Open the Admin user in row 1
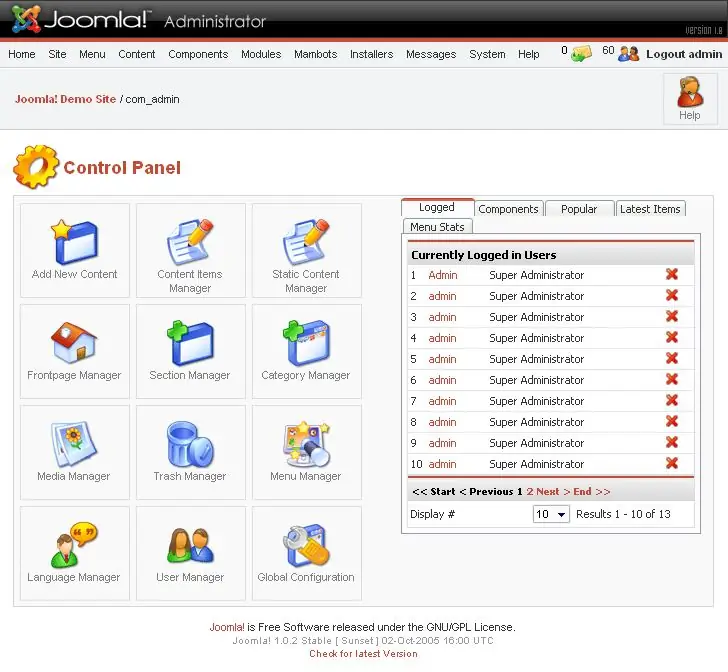This screenshot has width=728, height=672. (442, 275)
